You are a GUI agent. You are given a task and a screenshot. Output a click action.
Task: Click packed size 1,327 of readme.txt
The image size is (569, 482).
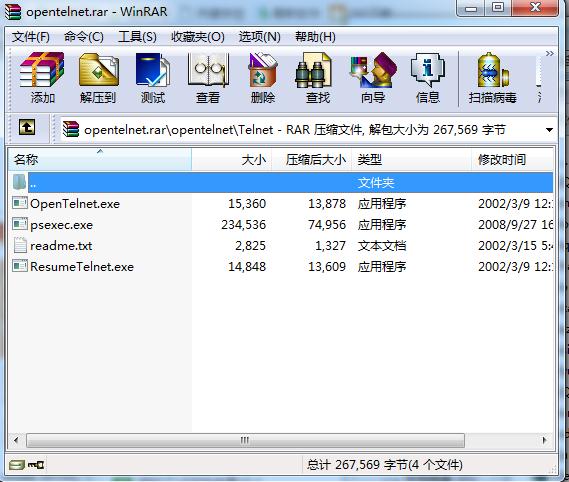click(330, 246)
